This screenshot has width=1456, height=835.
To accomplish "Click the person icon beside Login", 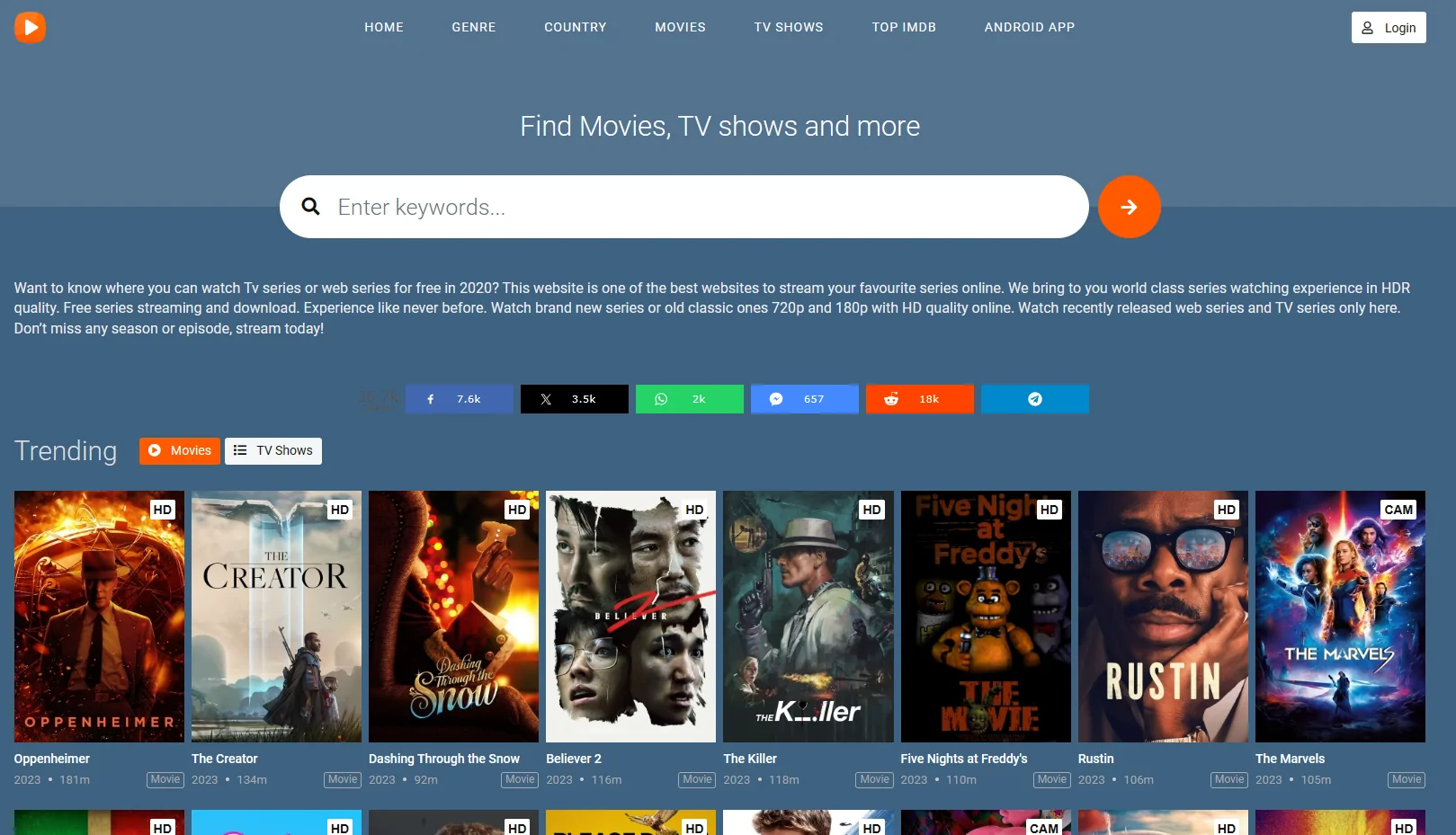I will 1368,27.
